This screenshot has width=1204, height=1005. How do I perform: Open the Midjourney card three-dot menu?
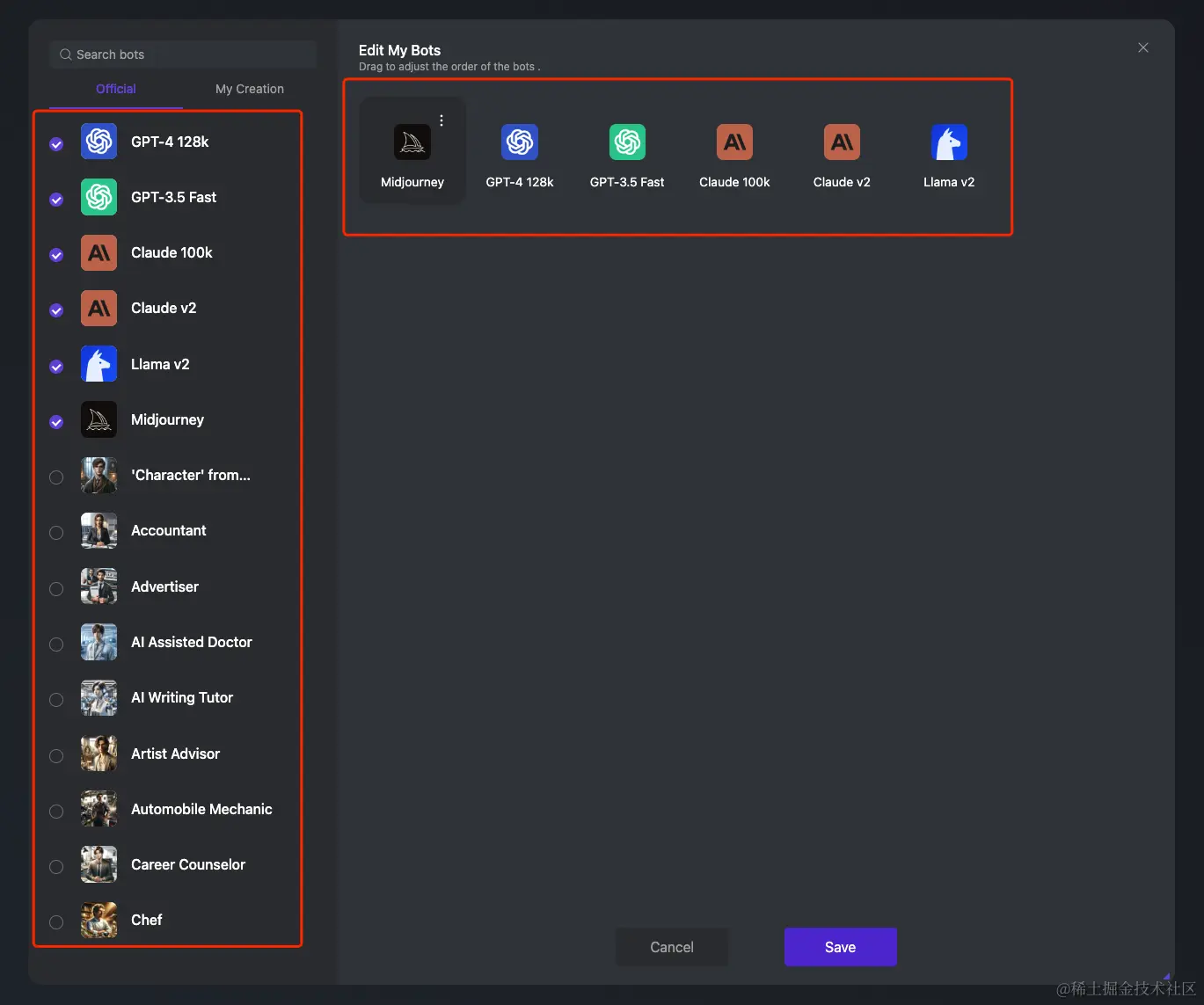[x=441, y=120]
